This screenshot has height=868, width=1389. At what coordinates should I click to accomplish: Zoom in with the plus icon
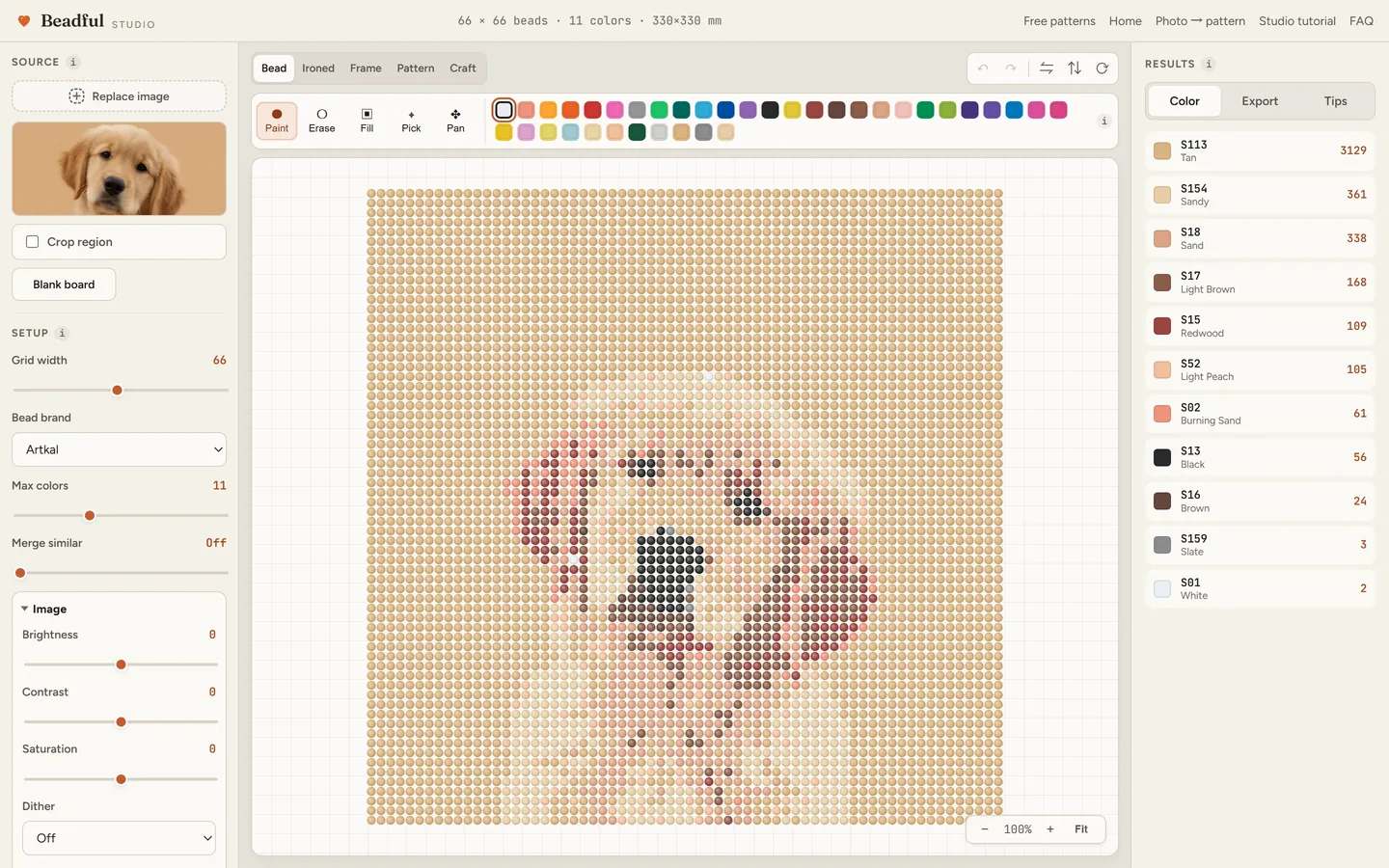tap(1050, 829)
